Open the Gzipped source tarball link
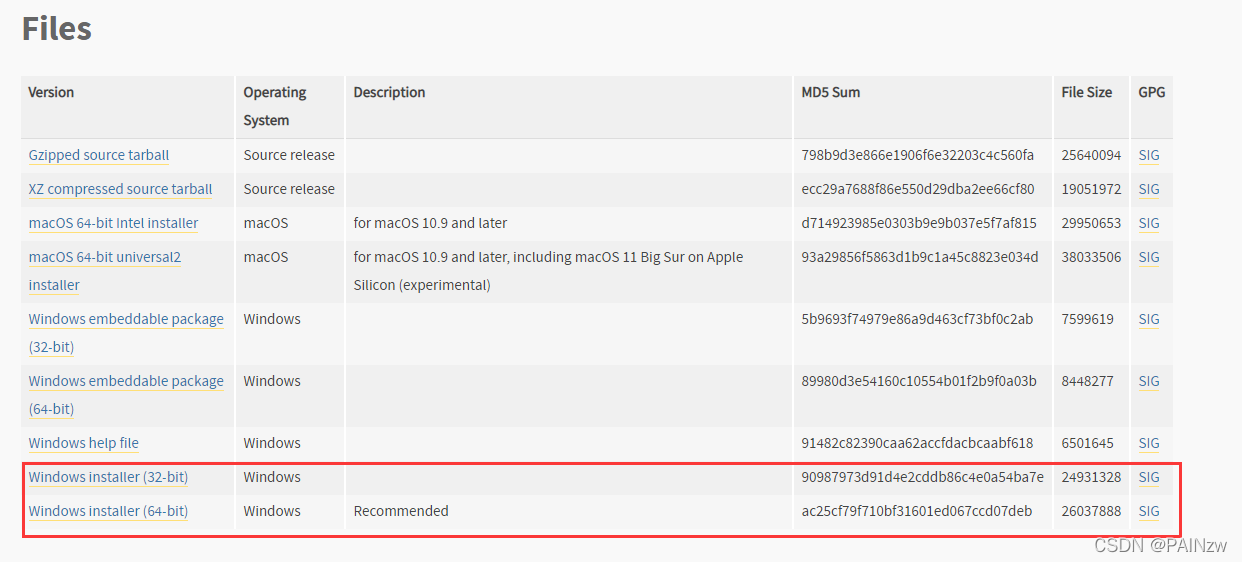1242x562 pixels. (x=99, y=155)
